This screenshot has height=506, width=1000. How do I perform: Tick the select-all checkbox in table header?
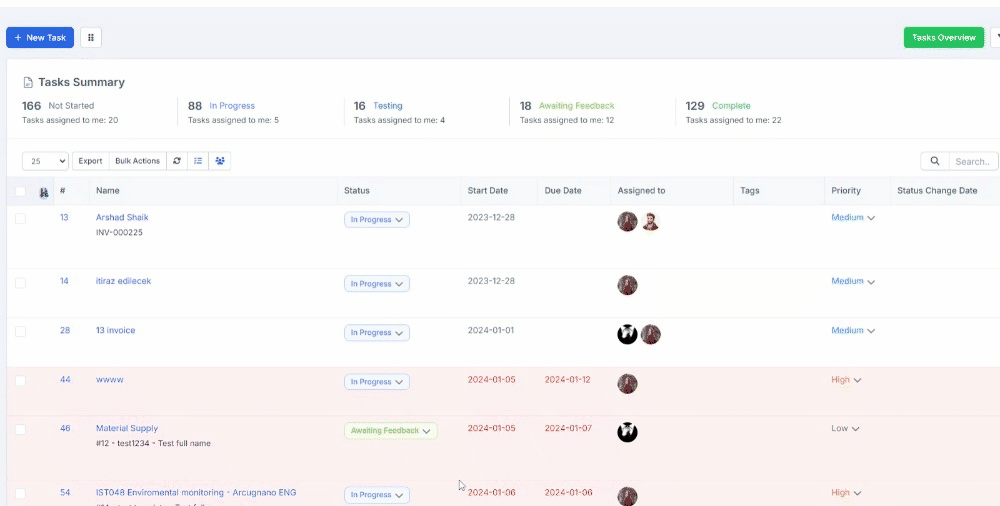[x=20, y=191]
